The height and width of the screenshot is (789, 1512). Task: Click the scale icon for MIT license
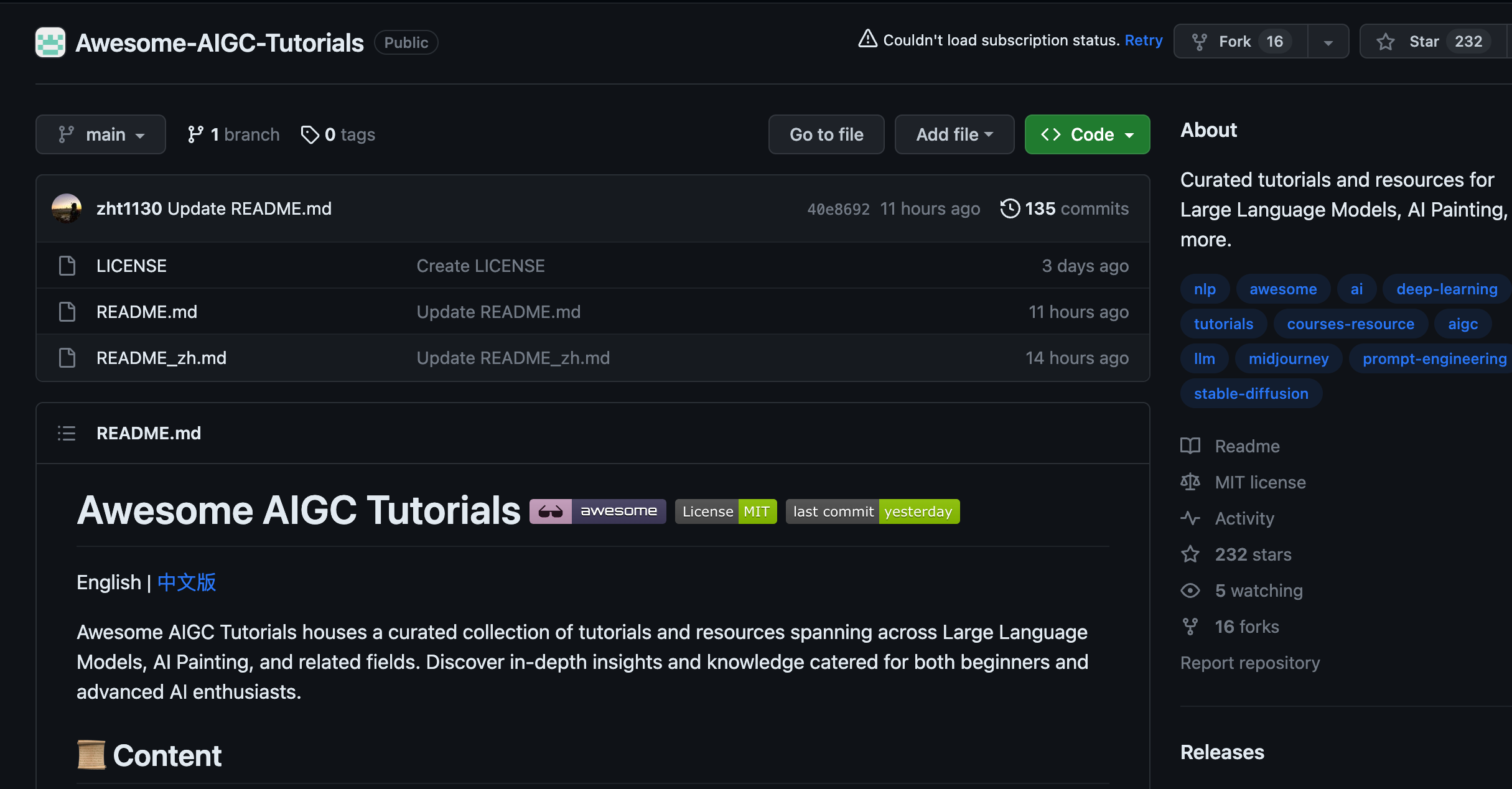1192,482
